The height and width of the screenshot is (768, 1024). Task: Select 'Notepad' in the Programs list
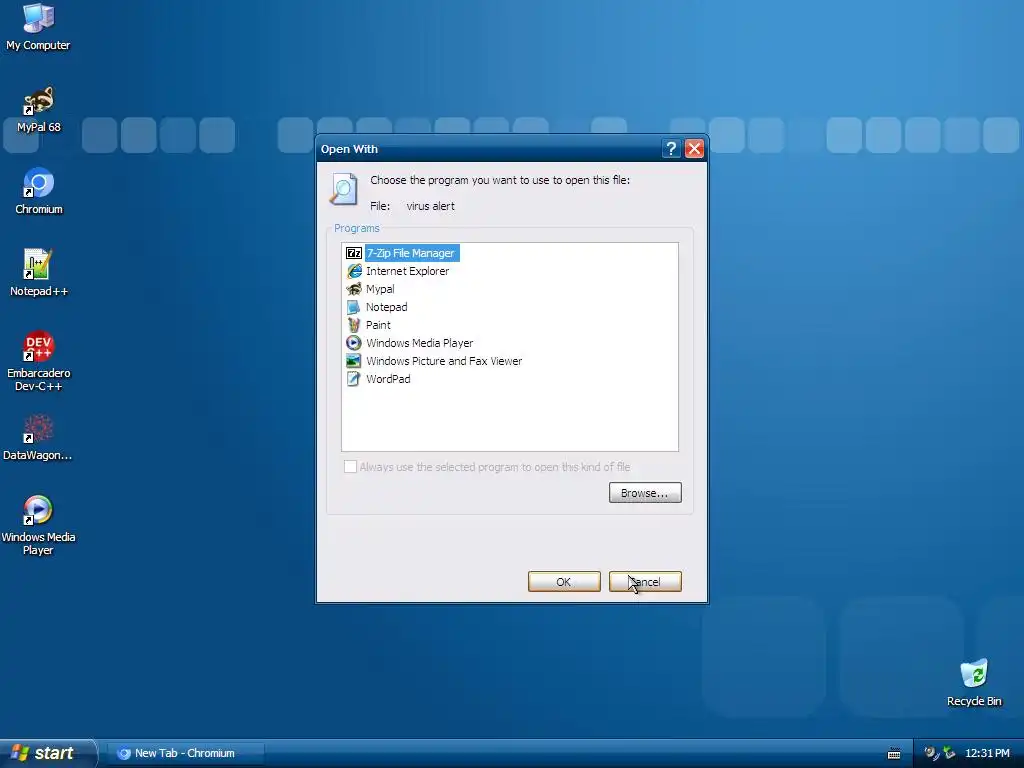387,307
